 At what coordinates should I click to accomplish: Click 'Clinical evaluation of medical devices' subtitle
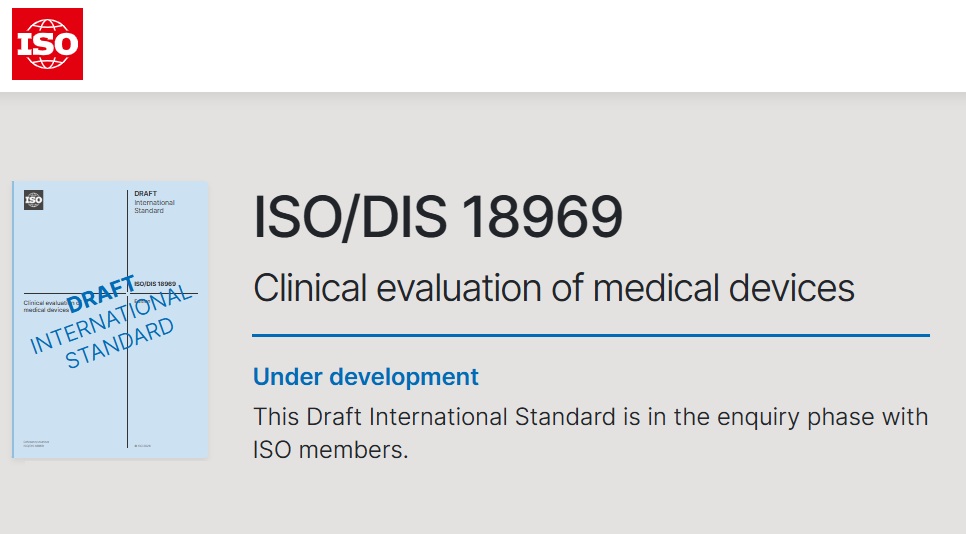(553, 288)
